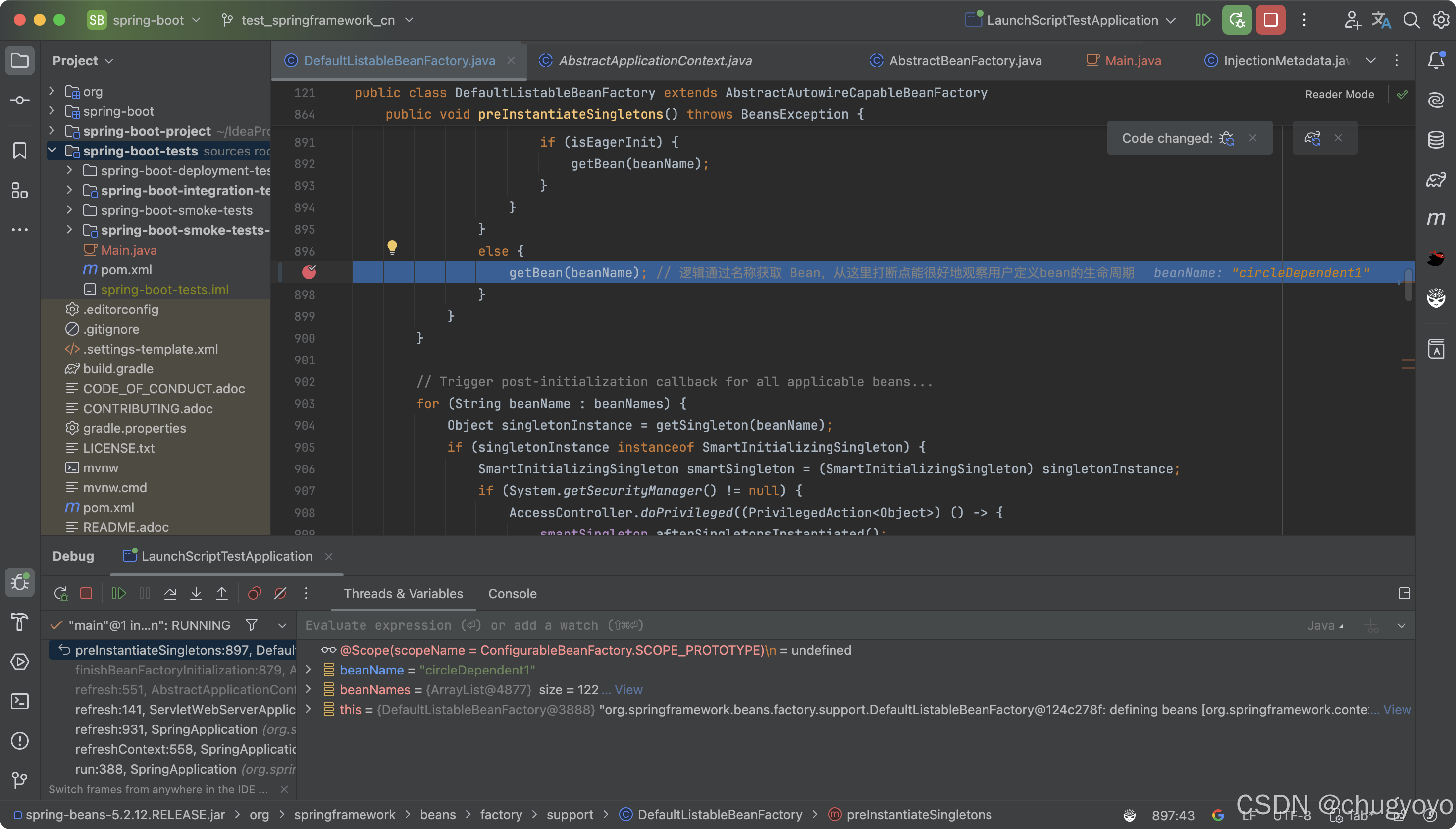
Task: Toggle the breakpoint on line 897
Action: point(309,273)
